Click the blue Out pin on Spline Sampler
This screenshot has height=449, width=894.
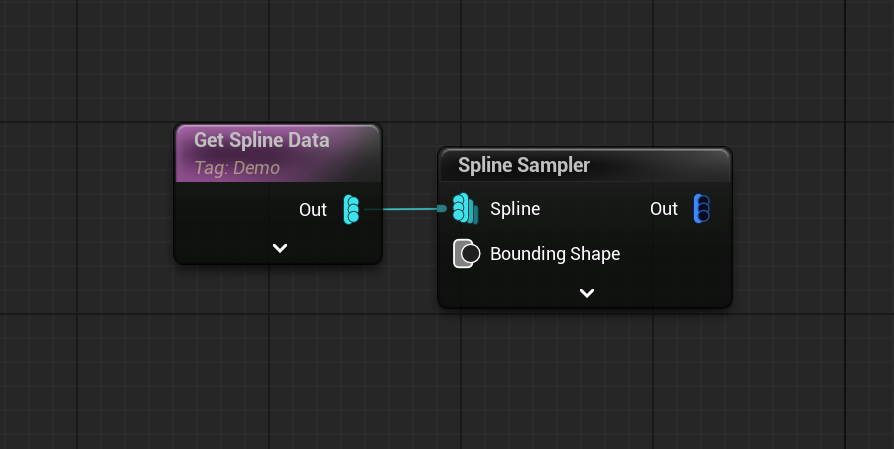pos(702,209)
